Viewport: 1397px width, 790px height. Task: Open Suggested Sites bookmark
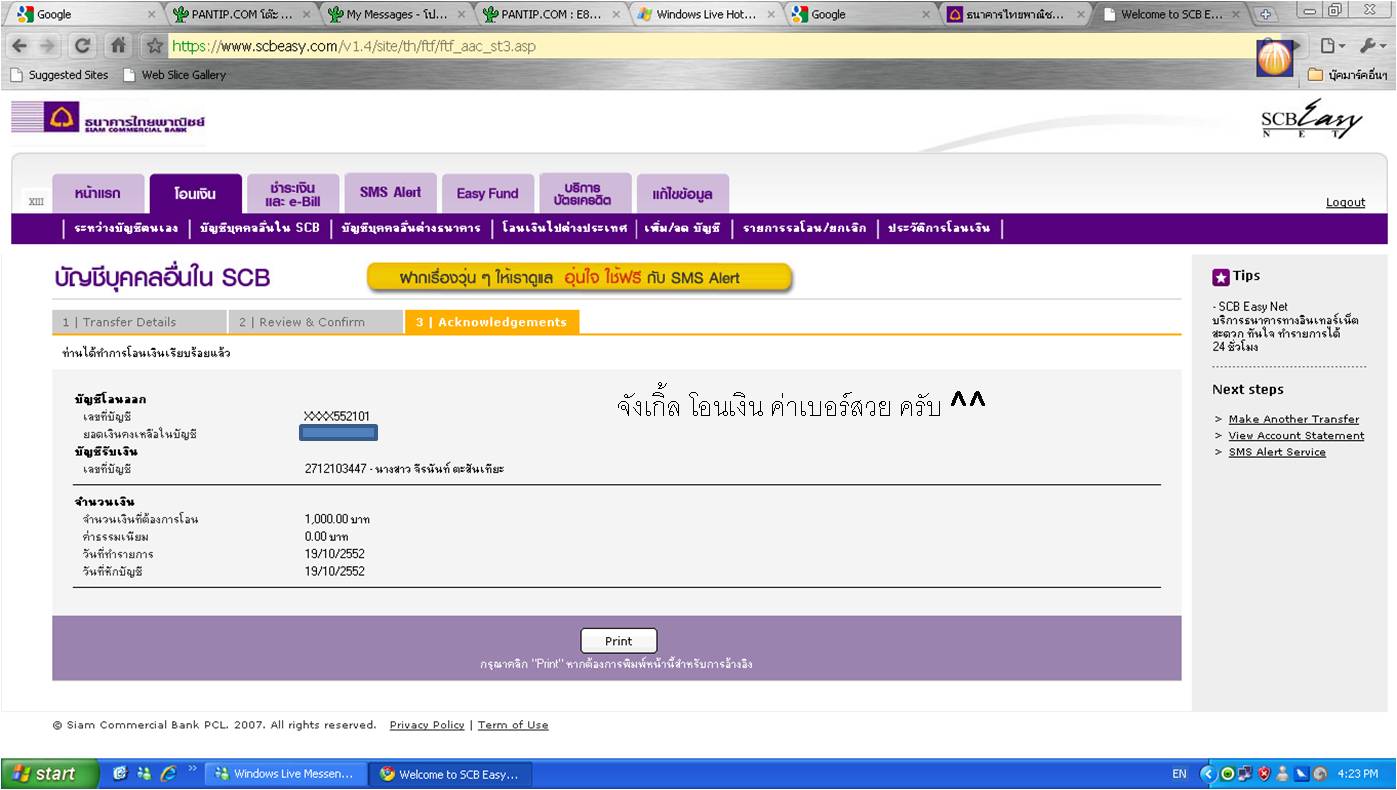tap(59, 75)
